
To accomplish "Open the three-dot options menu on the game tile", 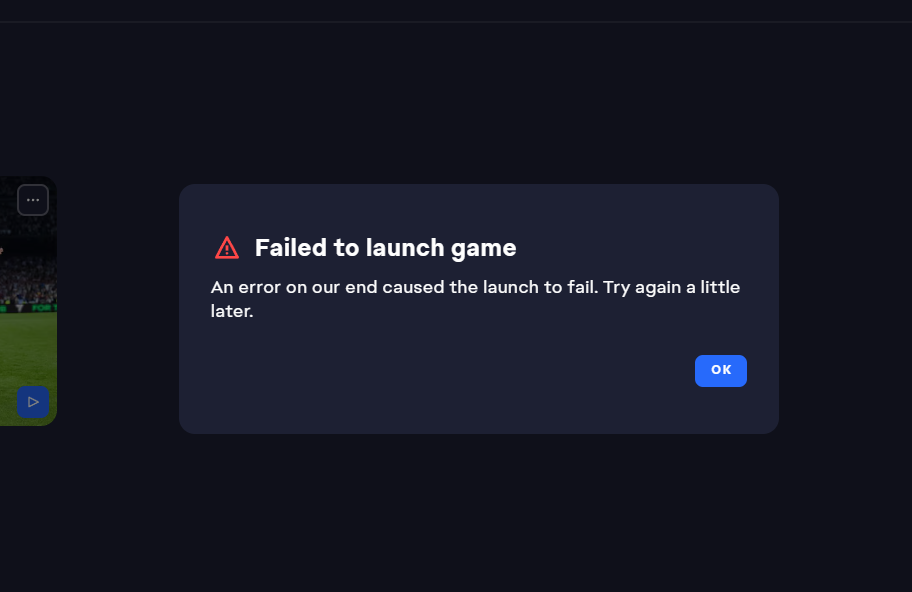I will coord(33,200).
